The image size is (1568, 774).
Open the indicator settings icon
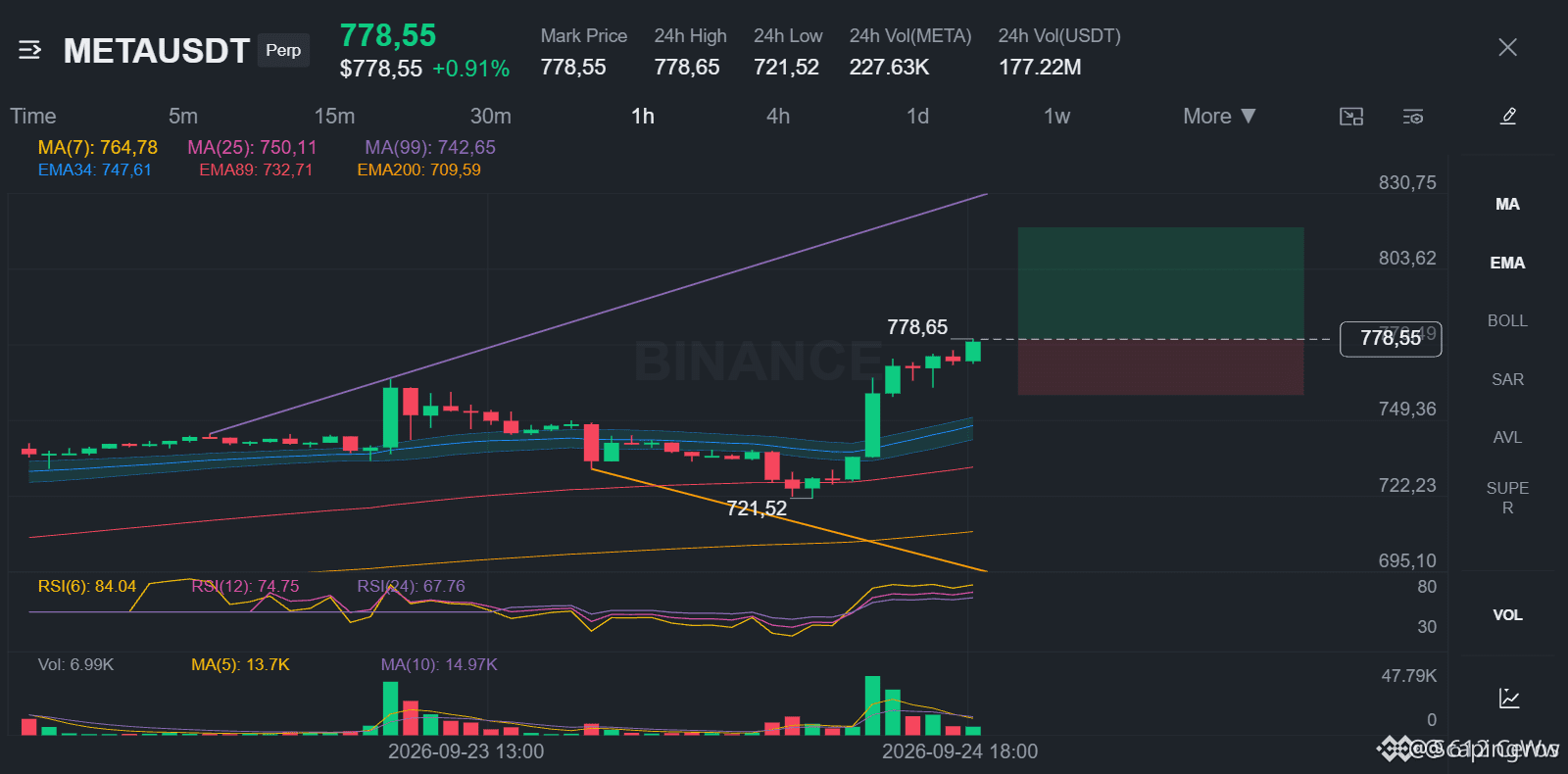click(1413, 117)
